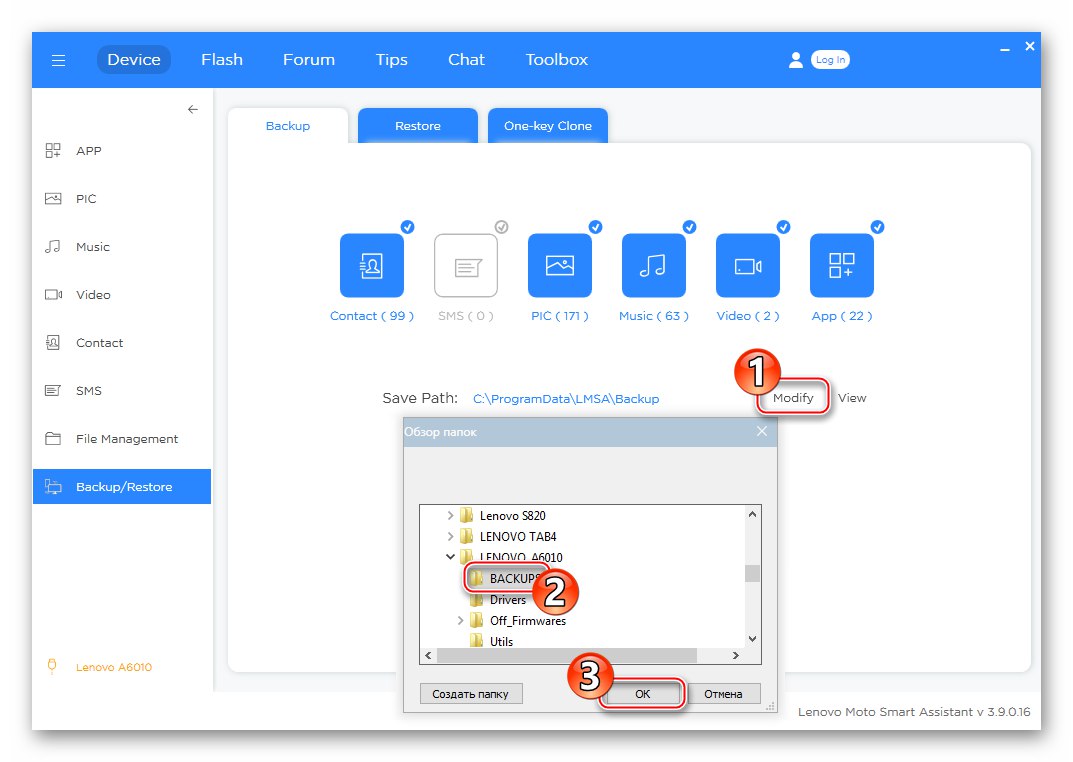Select the Backup sub-tab
The width and height of the screenshot is (1073, 762).
(287, 126)
